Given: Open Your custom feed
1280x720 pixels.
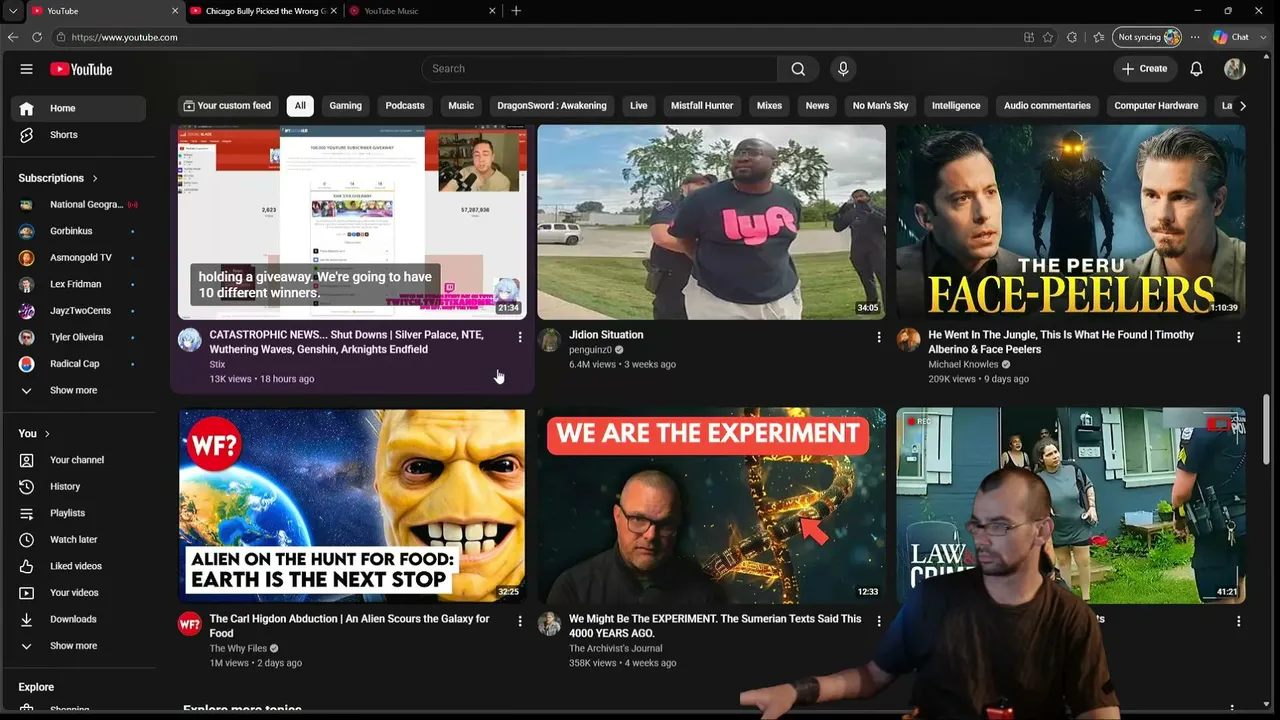Looking at the screenshot, I should [227, 106].
